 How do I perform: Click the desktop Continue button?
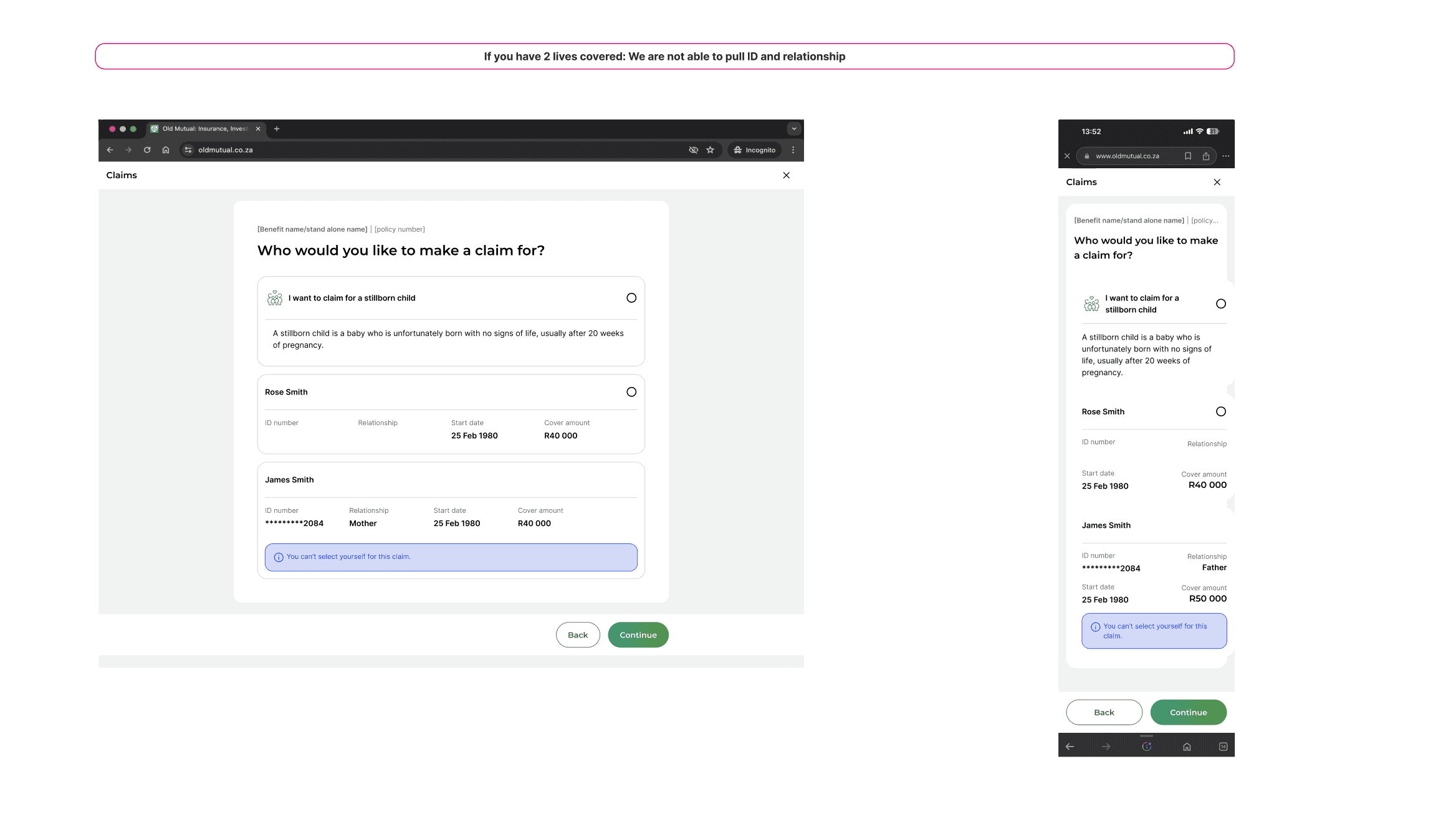[x=638, y=635]
